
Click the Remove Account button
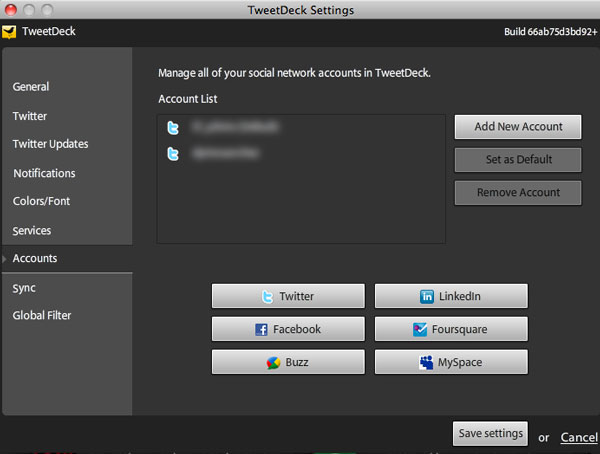(x=518, y=192)
